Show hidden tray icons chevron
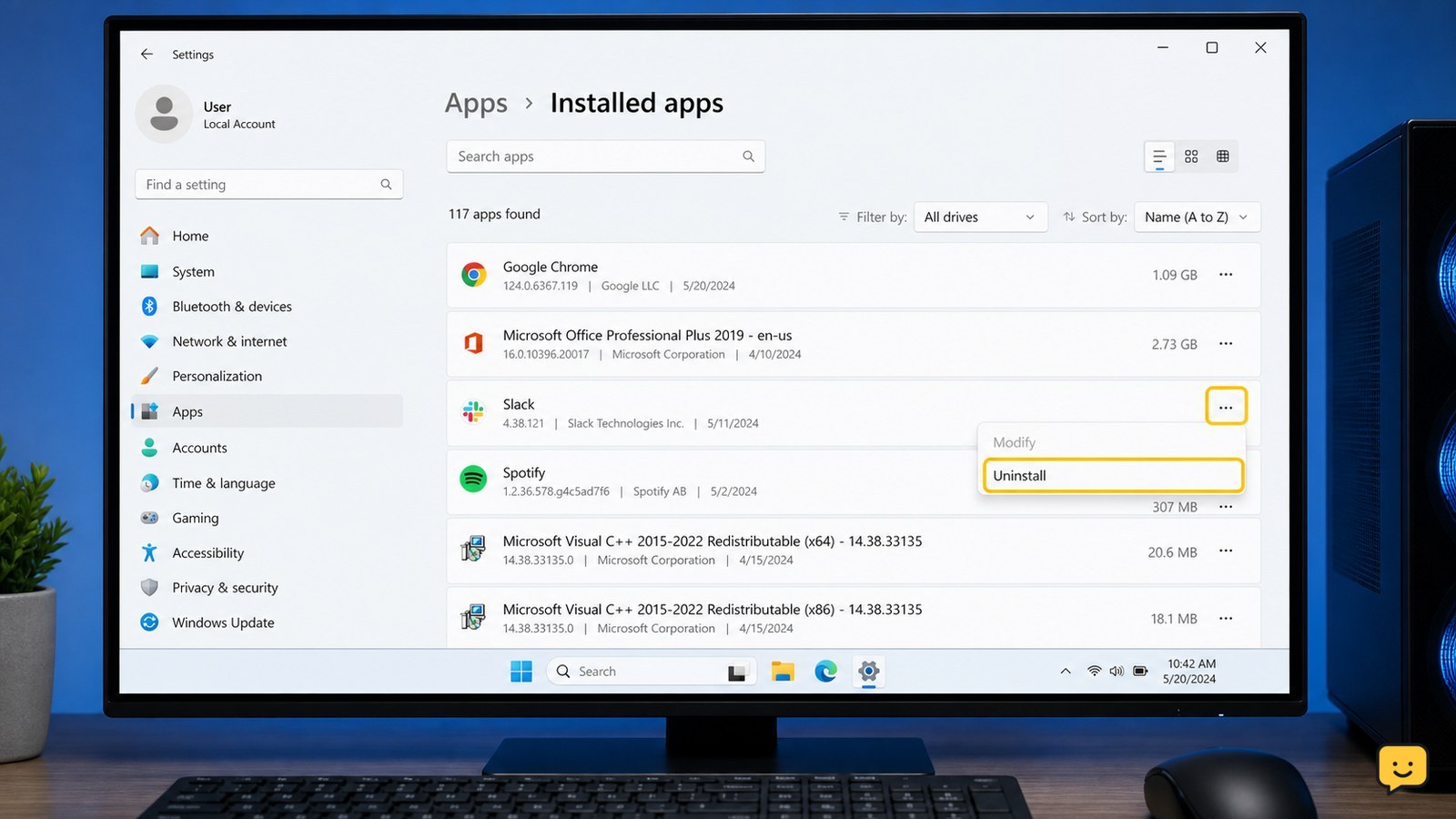 click(x=1066, y=672)
